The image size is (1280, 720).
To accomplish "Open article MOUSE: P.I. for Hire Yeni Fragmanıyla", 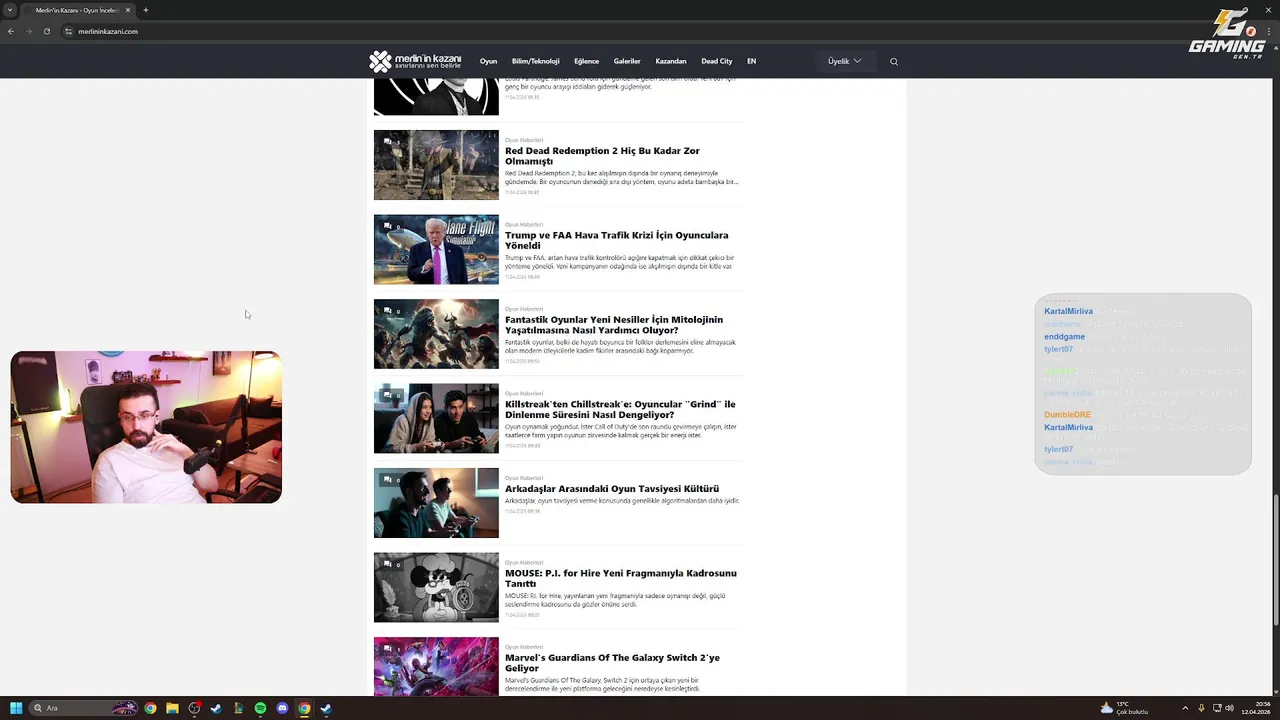I will [621, 578].
